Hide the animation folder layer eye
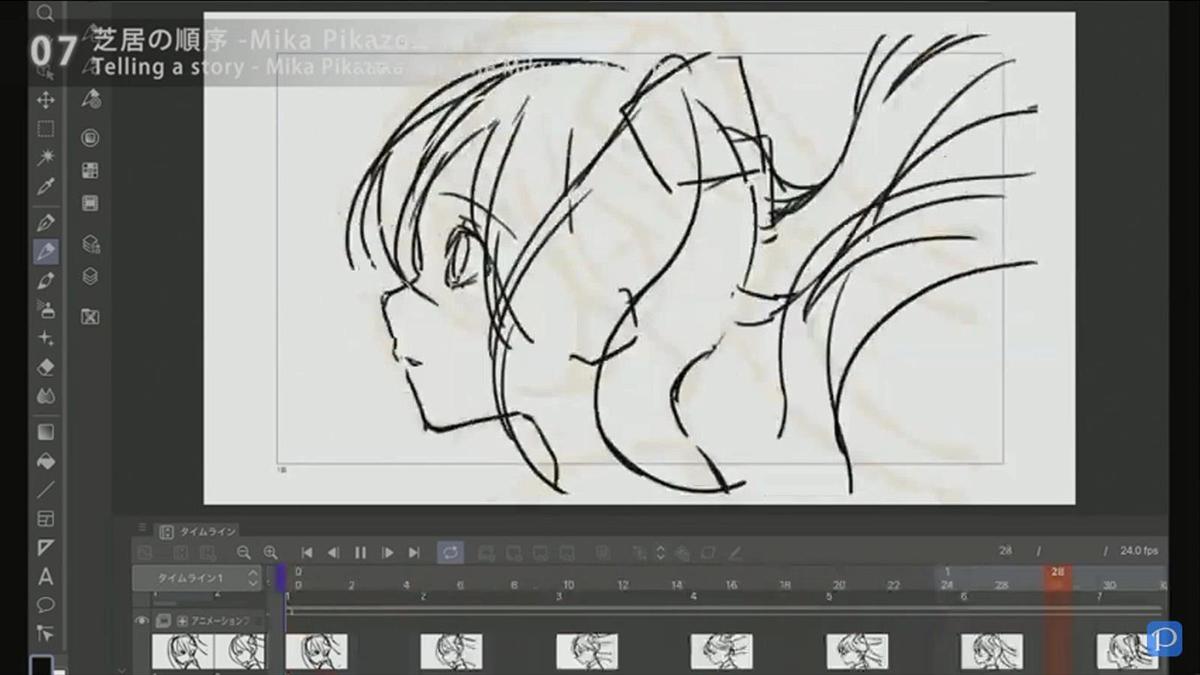Screen dimensions: 1200x675 [x=142, y=621]
